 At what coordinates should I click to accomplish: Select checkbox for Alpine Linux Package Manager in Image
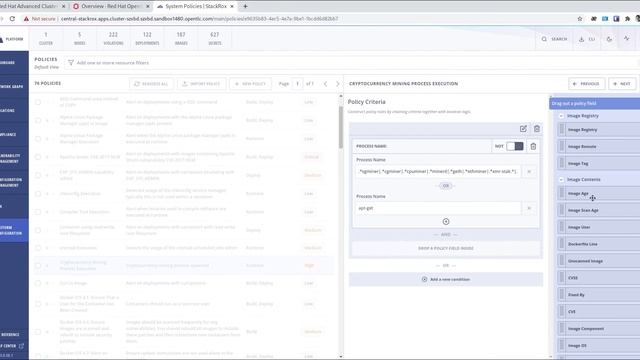[x=38, y=120]
